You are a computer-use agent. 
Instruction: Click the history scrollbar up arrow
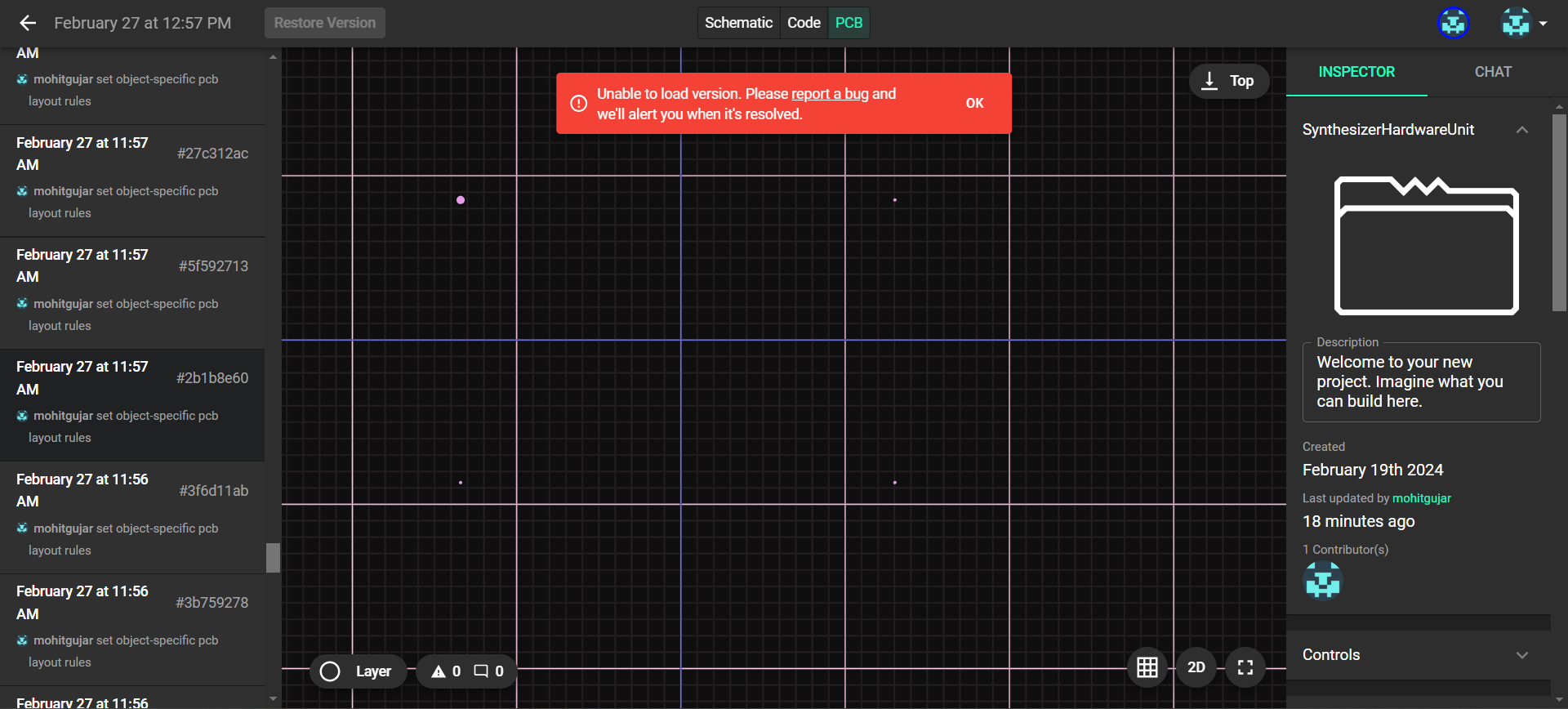[x=273, y=56]
